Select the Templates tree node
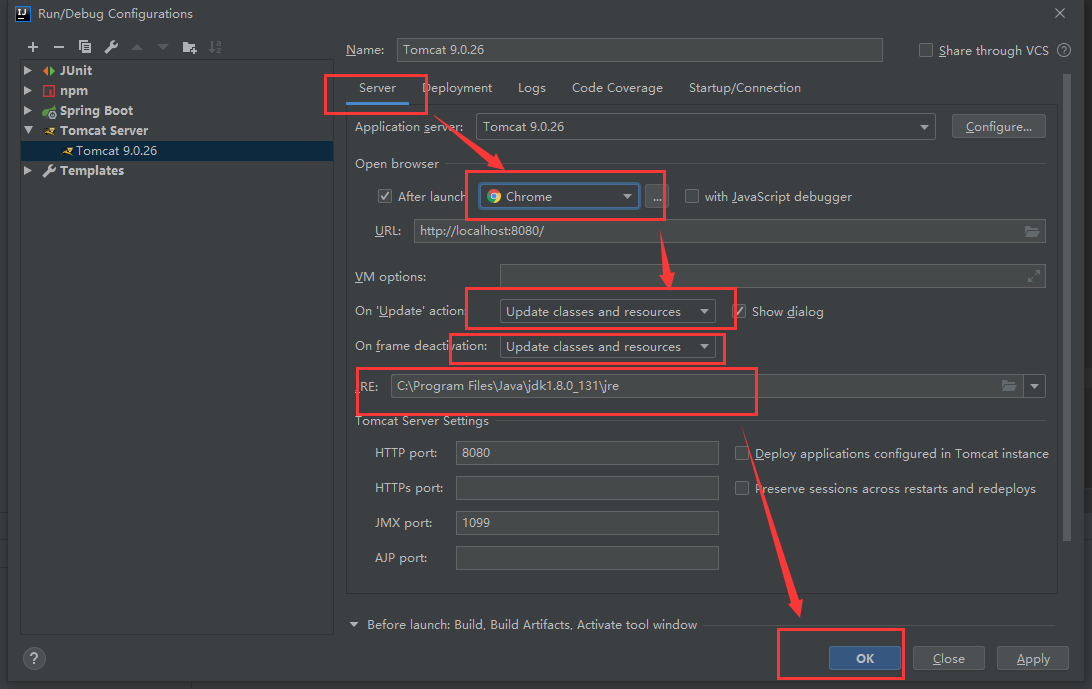Screen dimensions: 1092x689 [x=91, y=171]
